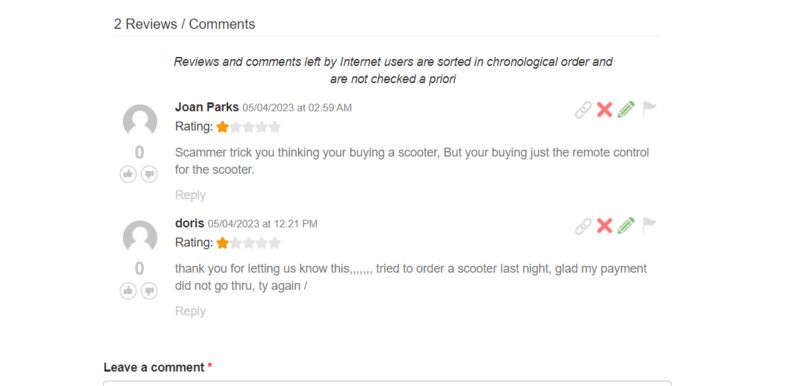Thumbs down Joan Parks' review

149,174
